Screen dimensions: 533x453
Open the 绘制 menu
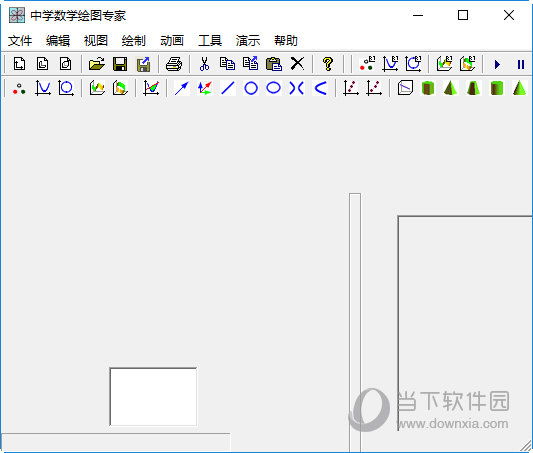134,41
